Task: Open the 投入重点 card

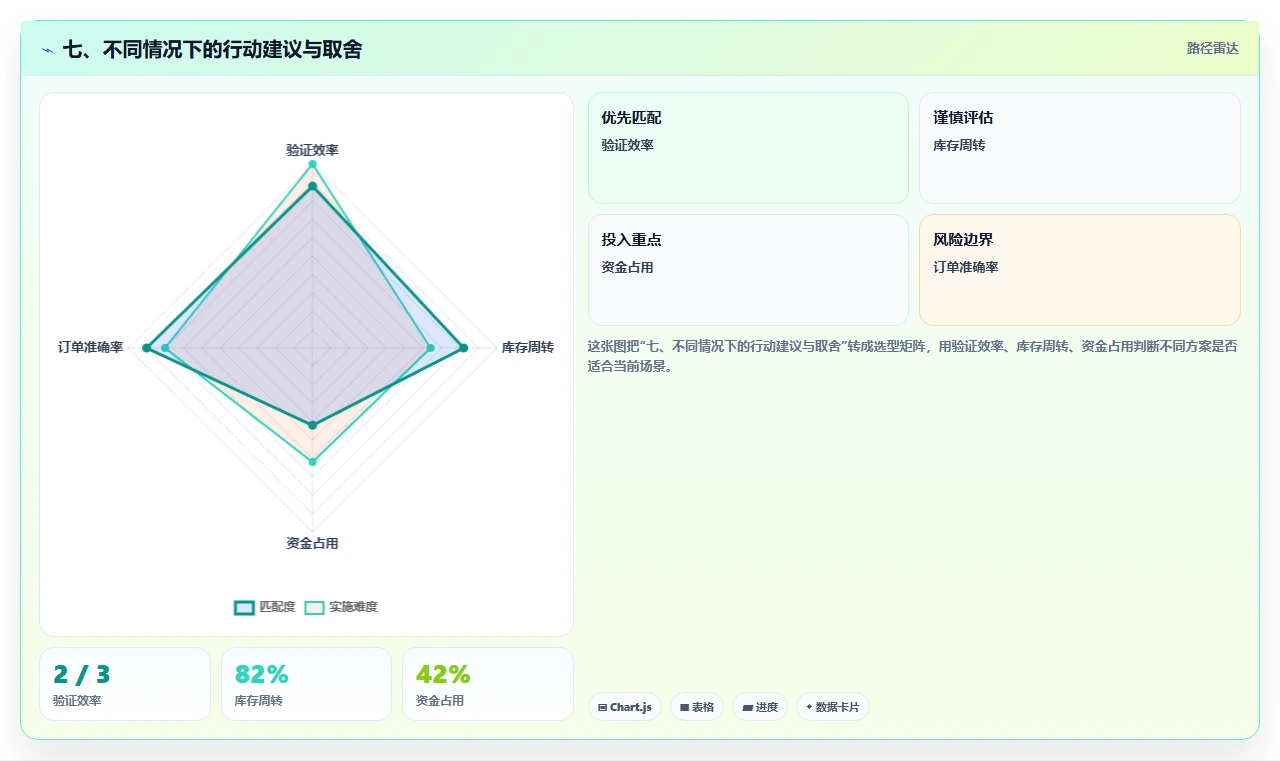Action: click(748, 270)
